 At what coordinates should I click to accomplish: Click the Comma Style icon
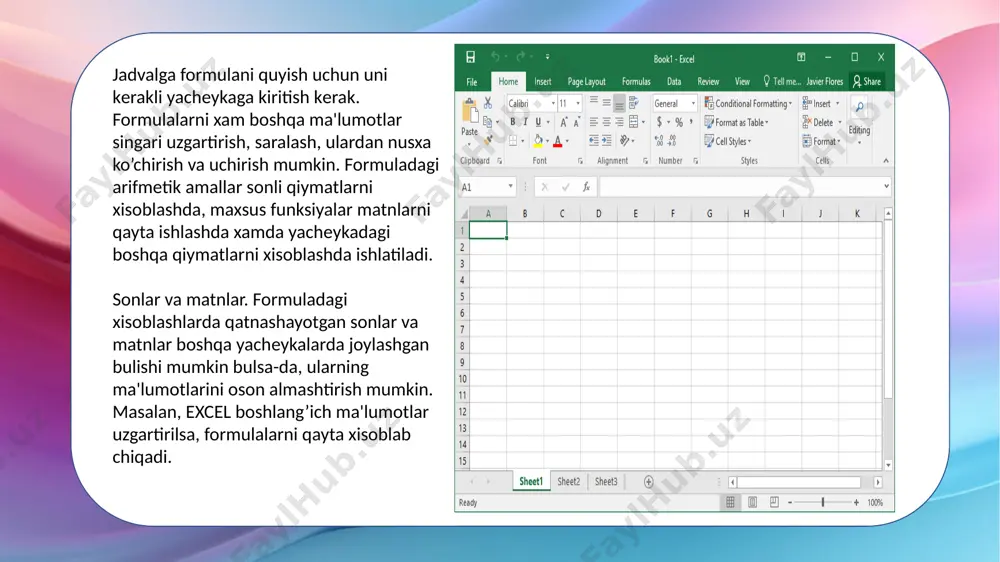pyautogui.click(x=691, y=122)
